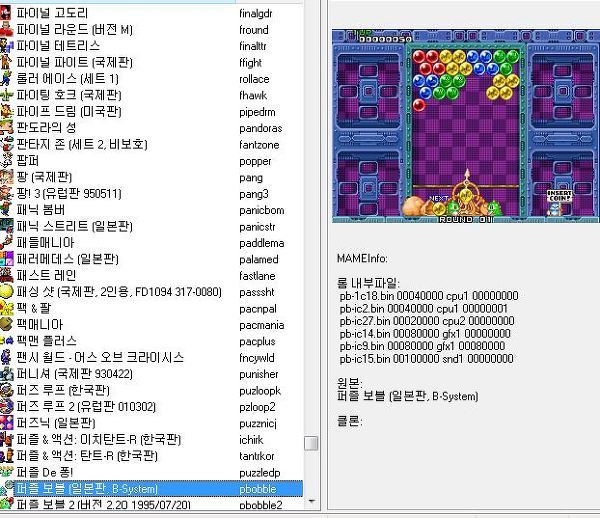The image size is (600, 518).
Task: Click ROM name puzznicj in list
Action: 258,423
